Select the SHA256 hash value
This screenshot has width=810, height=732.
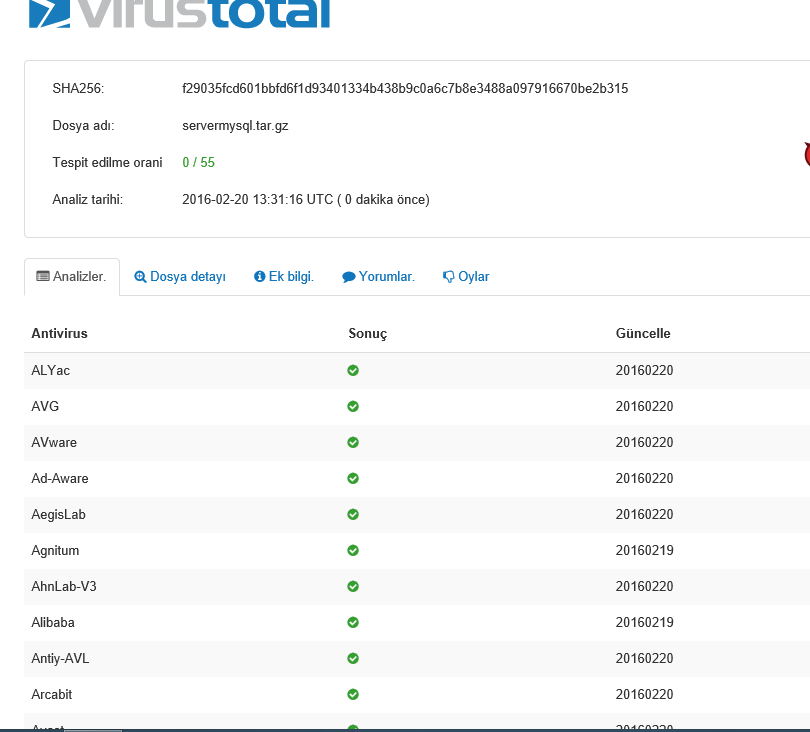pyautogui.click(x=405, y=88)
